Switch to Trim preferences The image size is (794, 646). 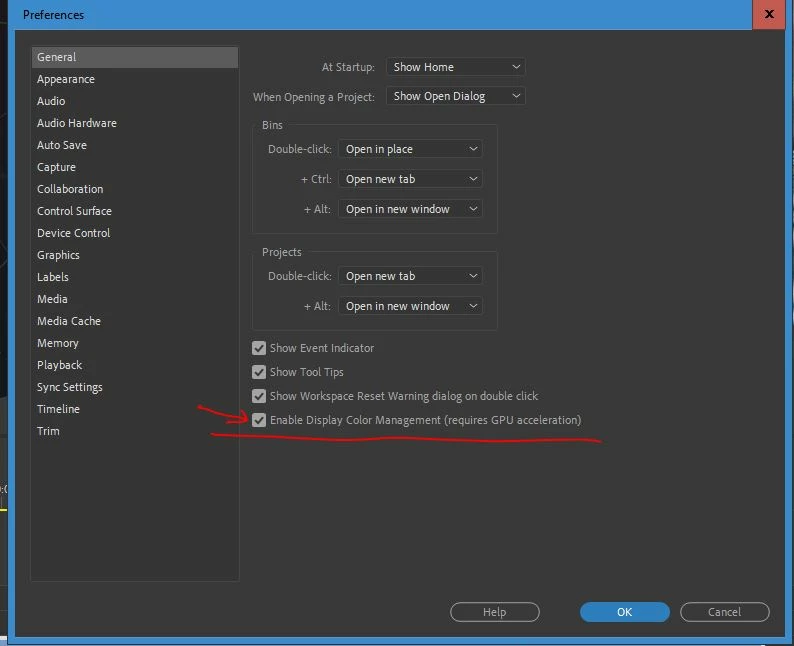[x=135, y=431]
